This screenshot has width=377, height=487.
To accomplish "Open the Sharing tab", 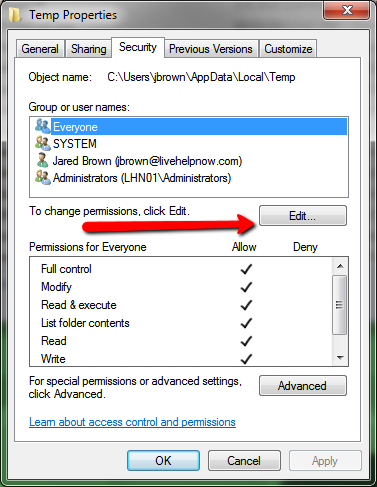I will tap(88, 49).
